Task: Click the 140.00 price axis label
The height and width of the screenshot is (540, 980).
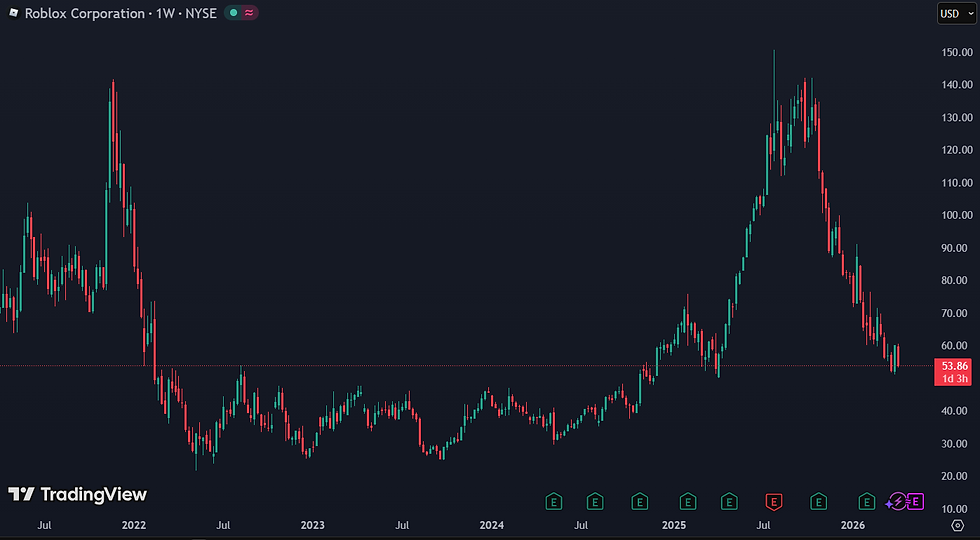Action: pyautogui.click(x=957, y=85)
